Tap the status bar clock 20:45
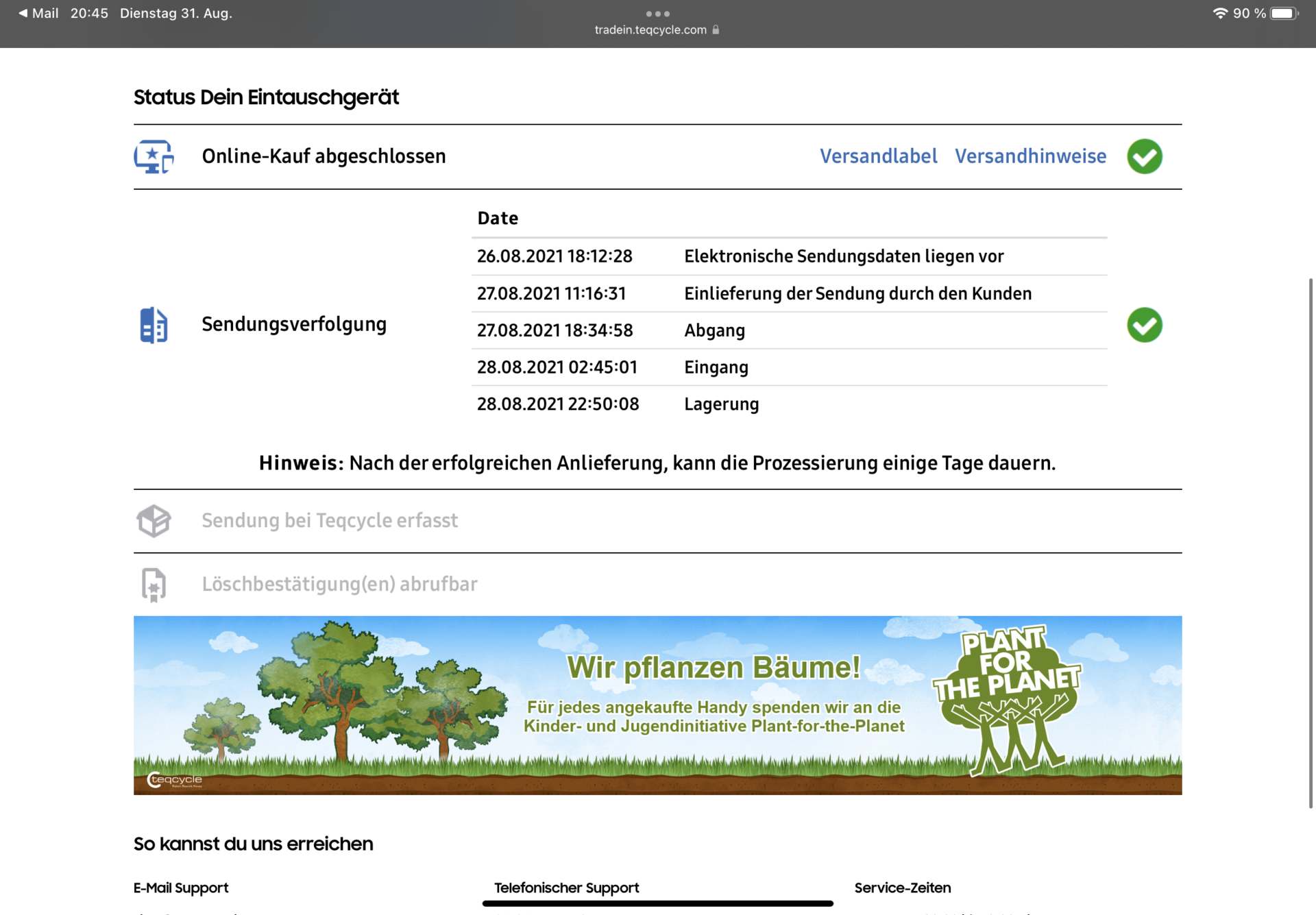 [x=89, y=13]
